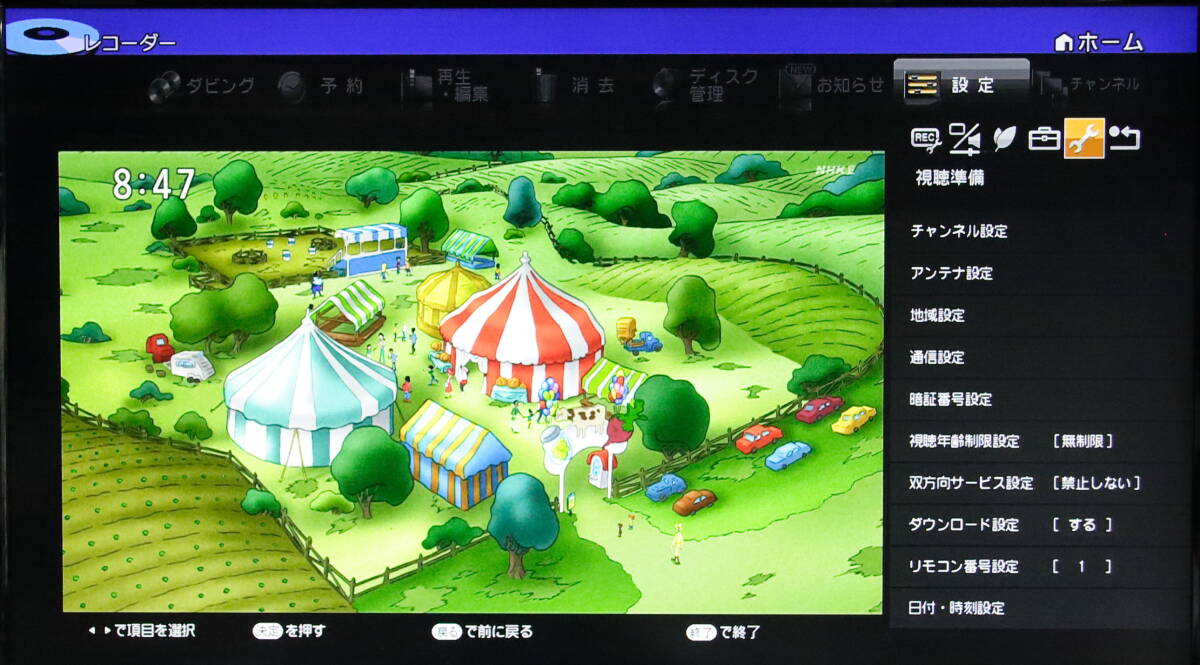Open 通信設定

click(x=1039, y=357)
